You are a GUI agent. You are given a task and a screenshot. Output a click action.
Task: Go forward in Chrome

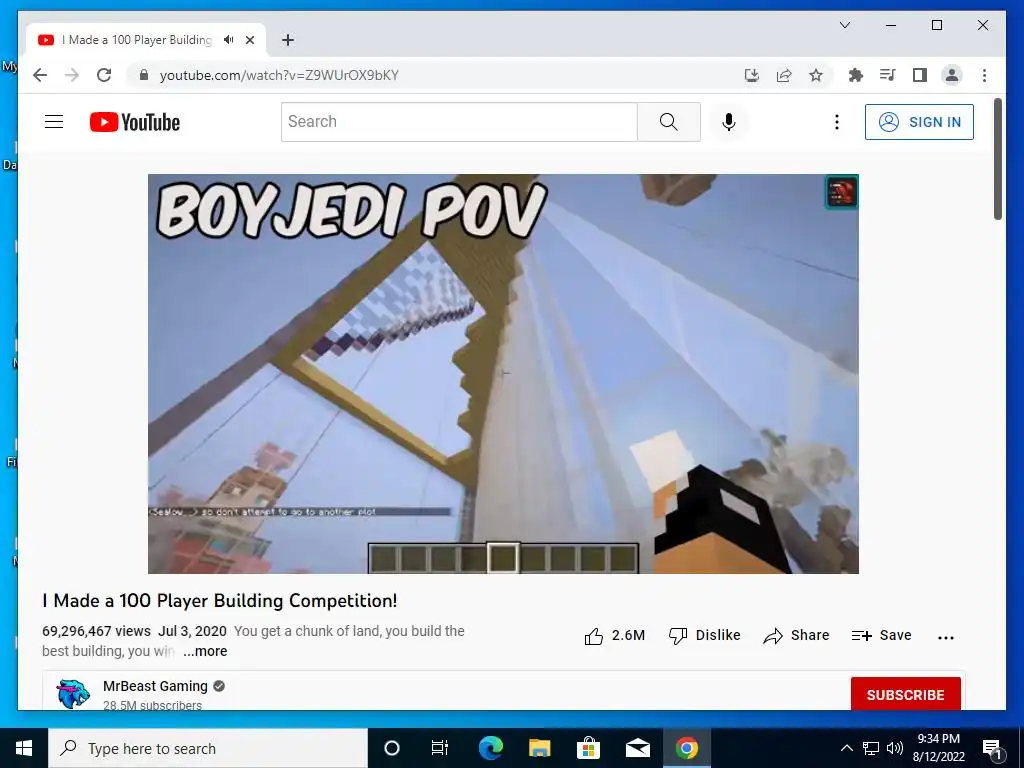pos(72,75)
